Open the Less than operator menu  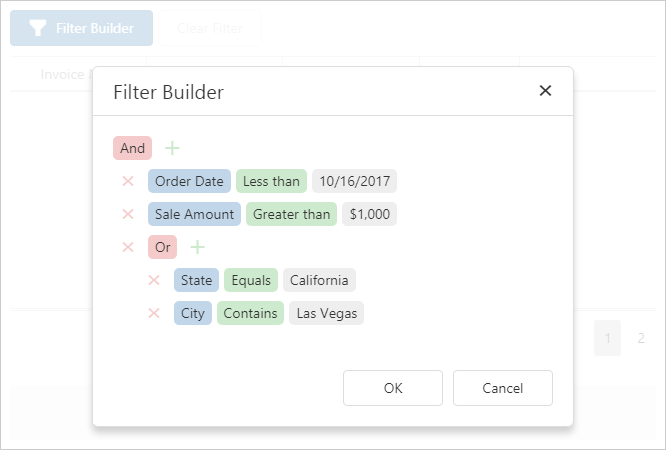[271, 181]
